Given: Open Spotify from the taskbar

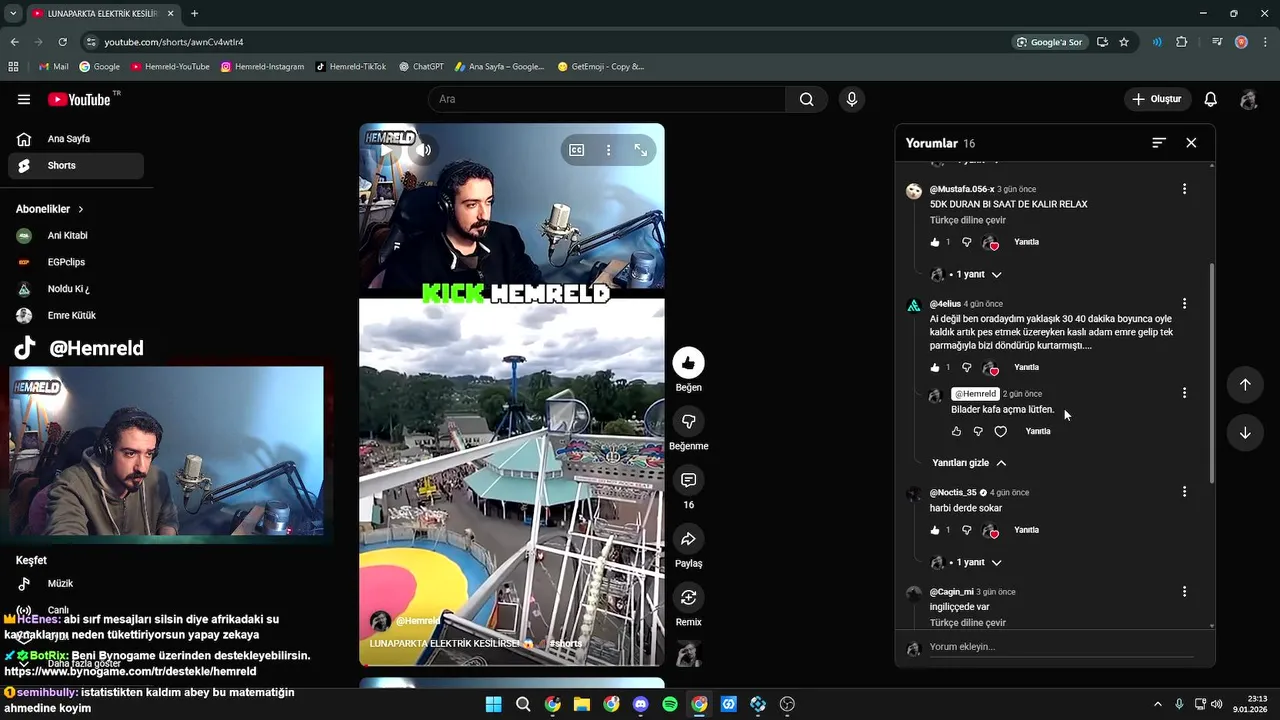Looking at the screenshot, I should point(670,704).
